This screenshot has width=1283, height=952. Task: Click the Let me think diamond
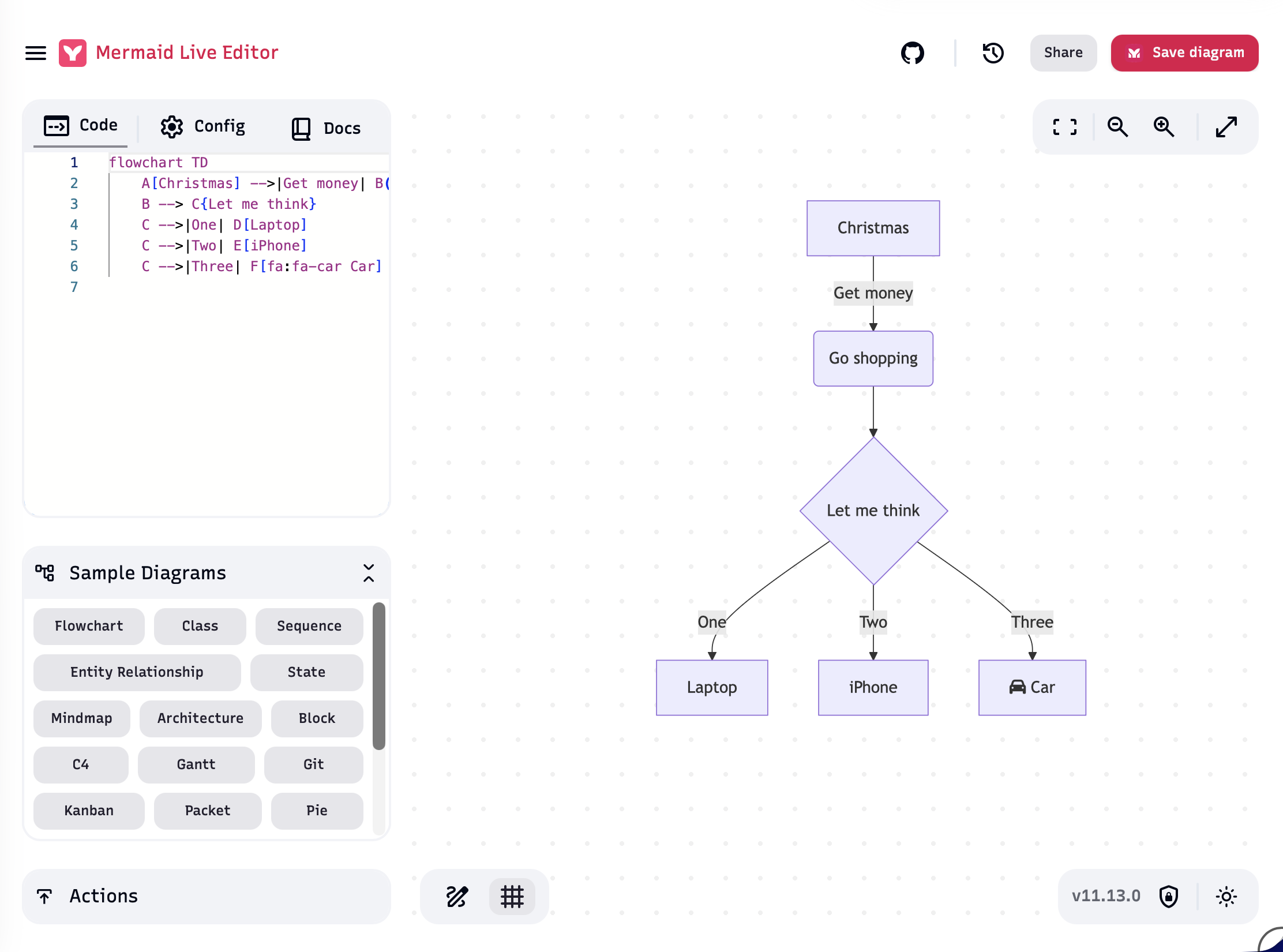coord(873,511)
